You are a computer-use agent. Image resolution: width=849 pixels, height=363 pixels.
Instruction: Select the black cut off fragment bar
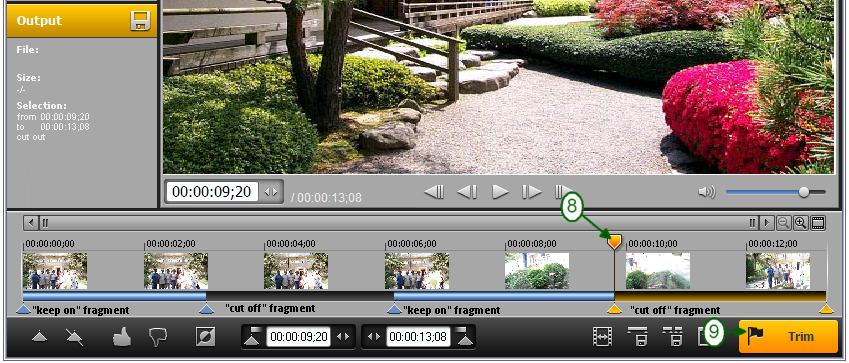pyautogui.click(x=300, y=296)
